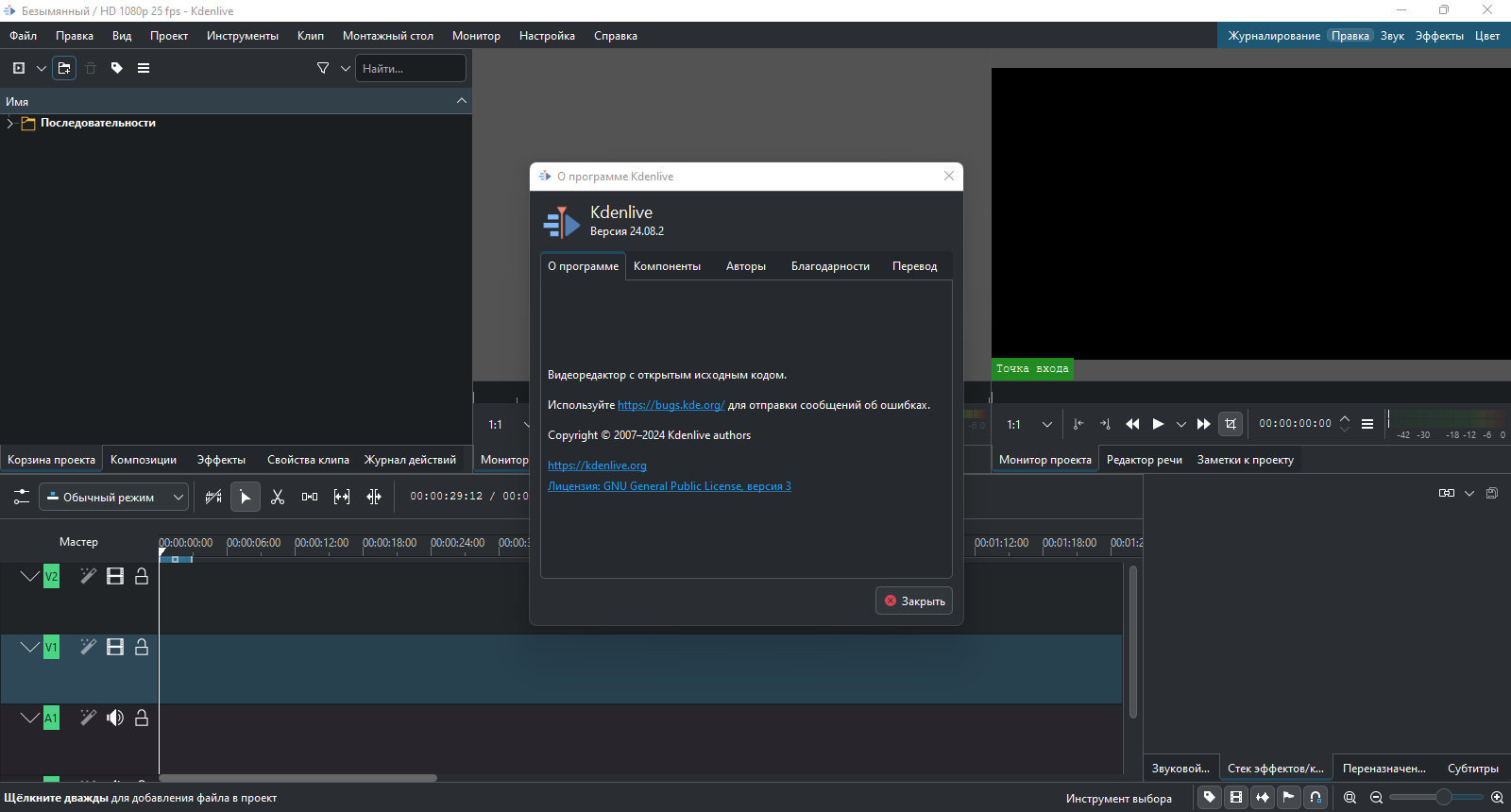Mute audio track A1 speaker icon
The image size is (1511, 812).
point(115,718)
